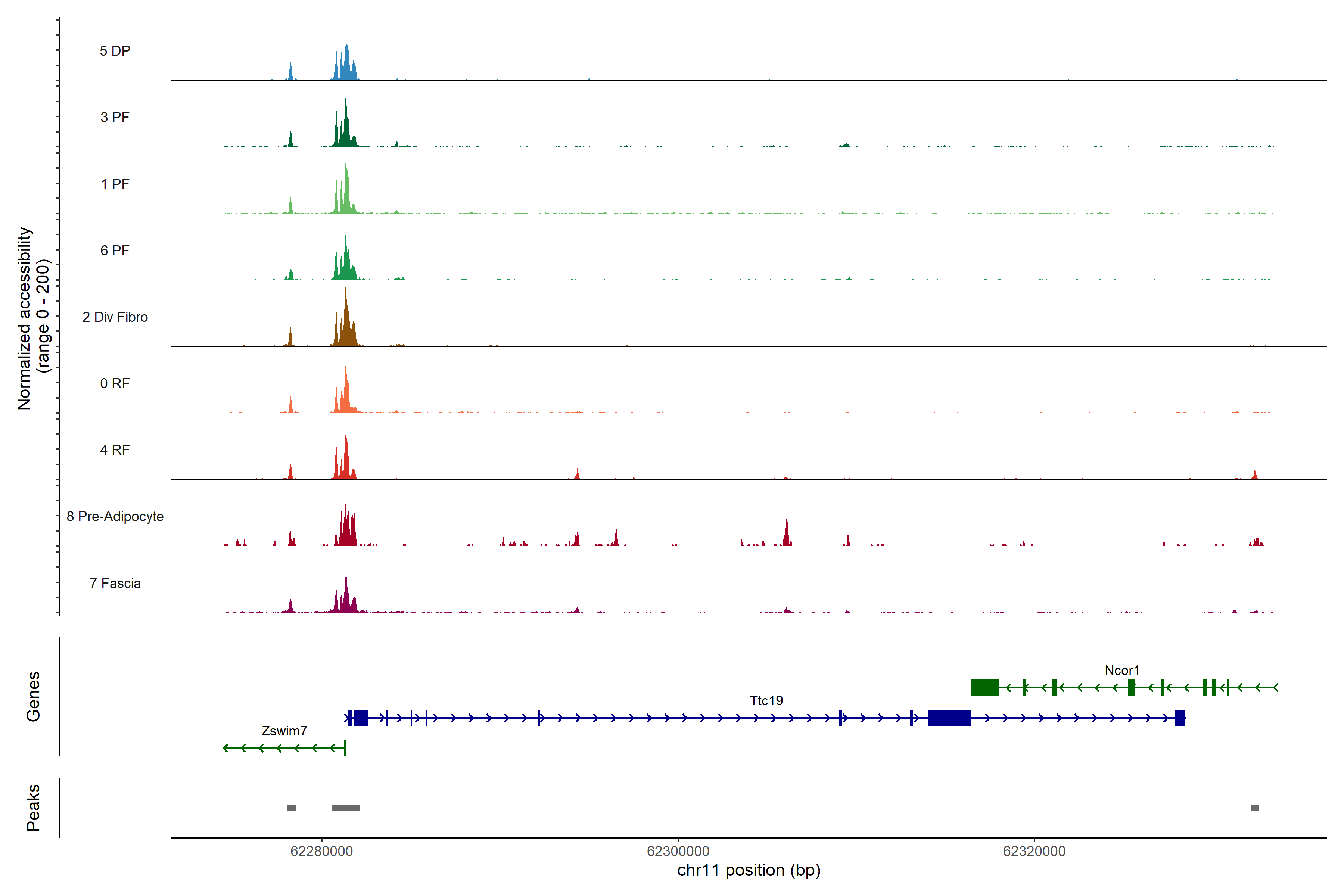Click the Zswim7 gene label
This screenshot has width=1344, height=896.
[x=284, y=731]
